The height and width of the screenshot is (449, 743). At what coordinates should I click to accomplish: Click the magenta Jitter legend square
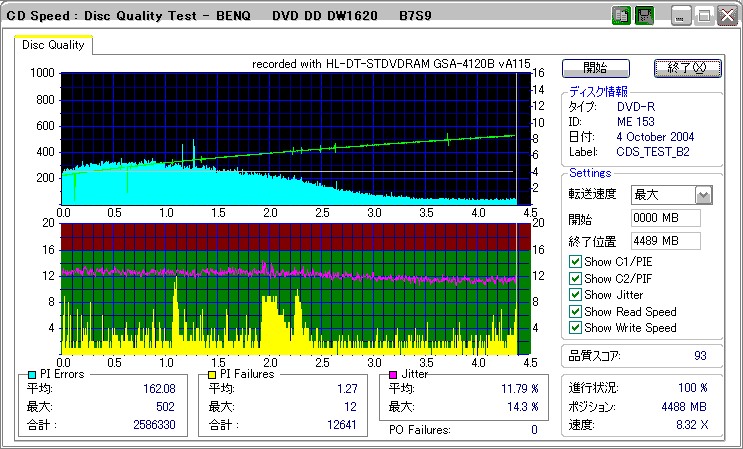[394, 374]
